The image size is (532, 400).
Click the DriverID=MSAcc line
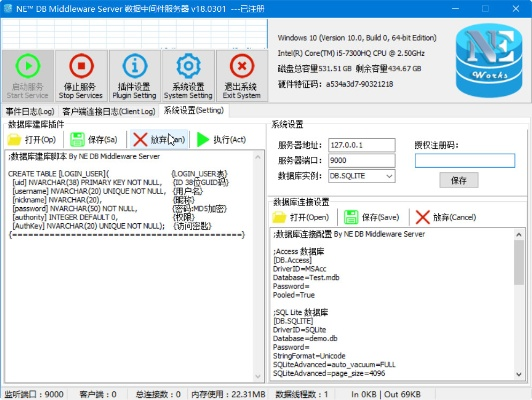299,269
